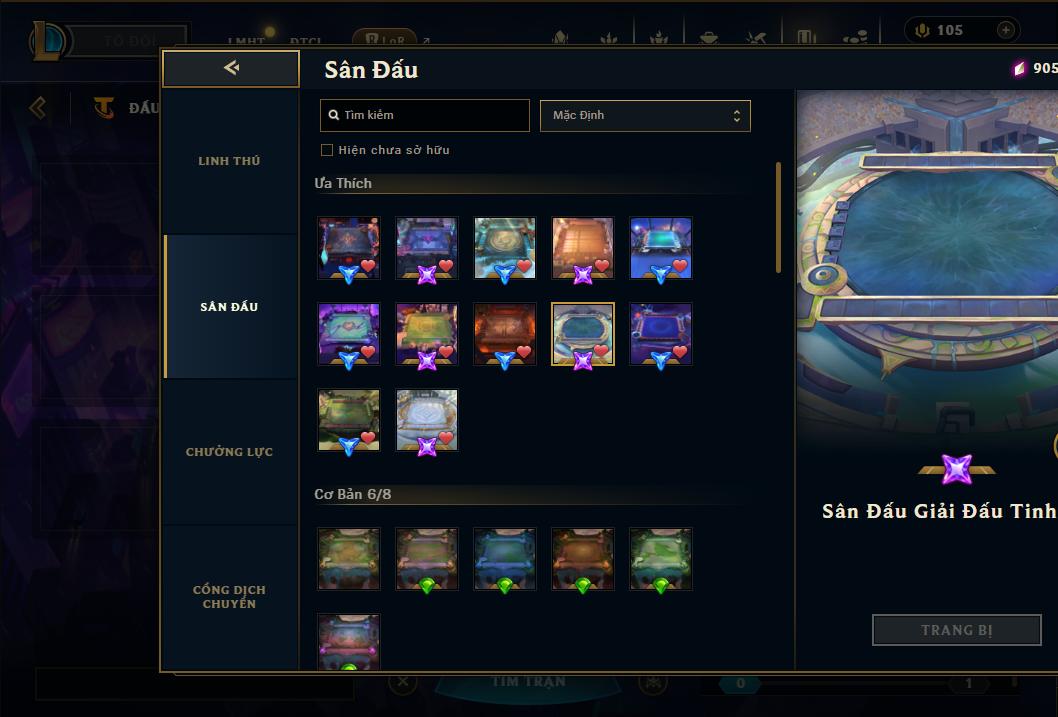Toggle heart on the last Ưa Thích arena

[x=446, y=438]
